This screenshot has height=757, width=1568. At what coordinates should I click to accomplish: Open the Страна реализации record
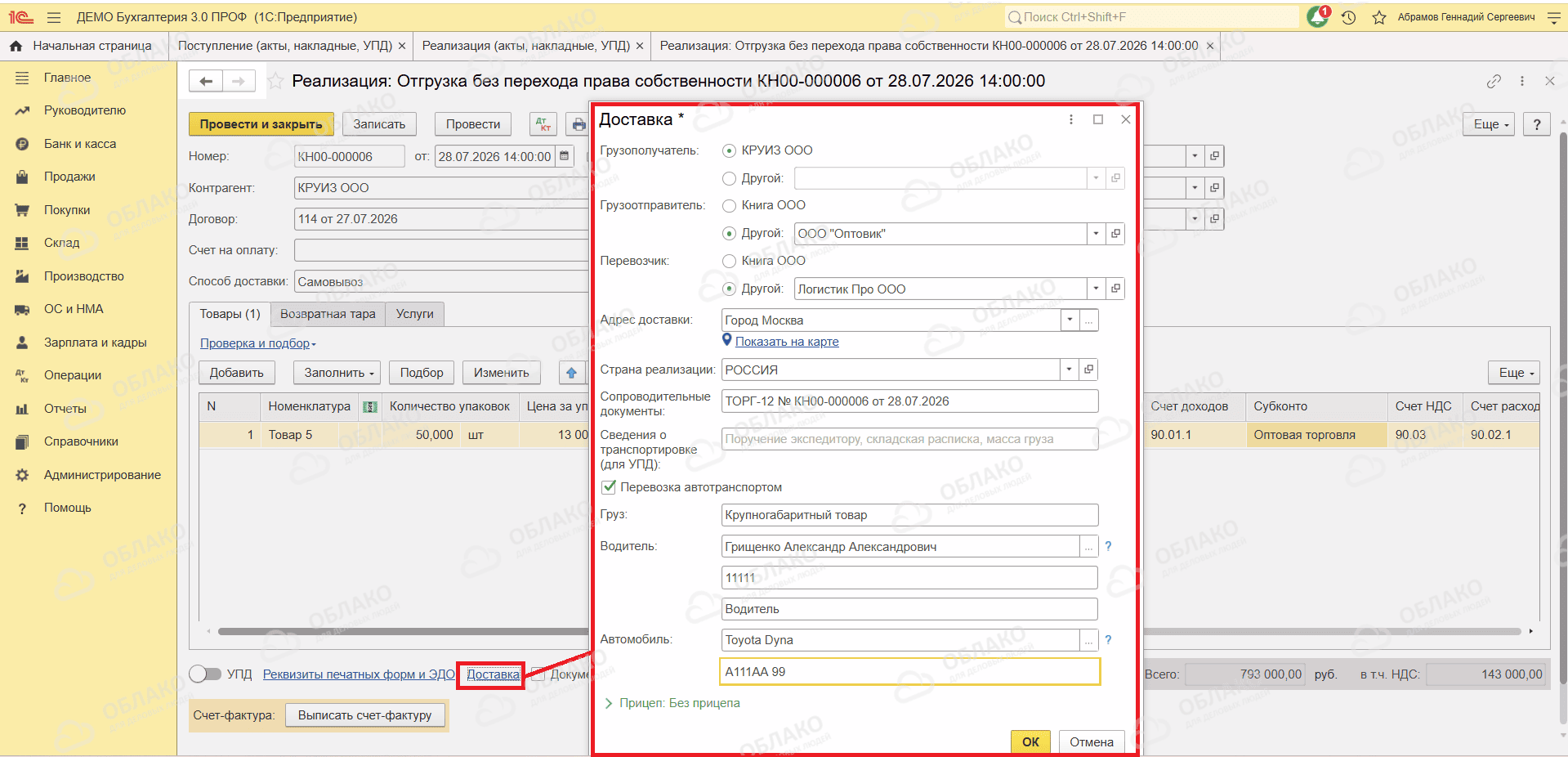point(1088,370)
